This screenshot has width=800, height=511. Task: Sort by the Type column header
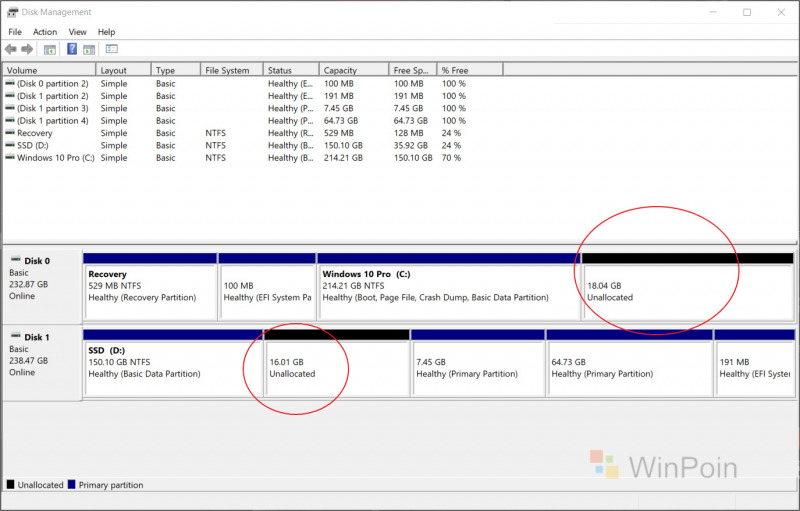point(176,70)
